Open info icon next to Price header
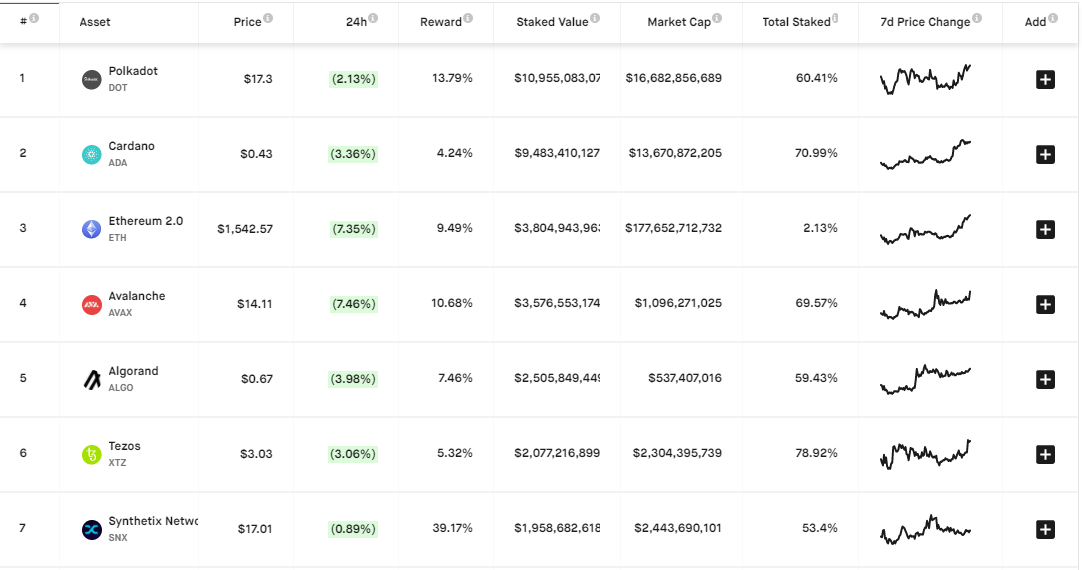 [x=268, y=18]
